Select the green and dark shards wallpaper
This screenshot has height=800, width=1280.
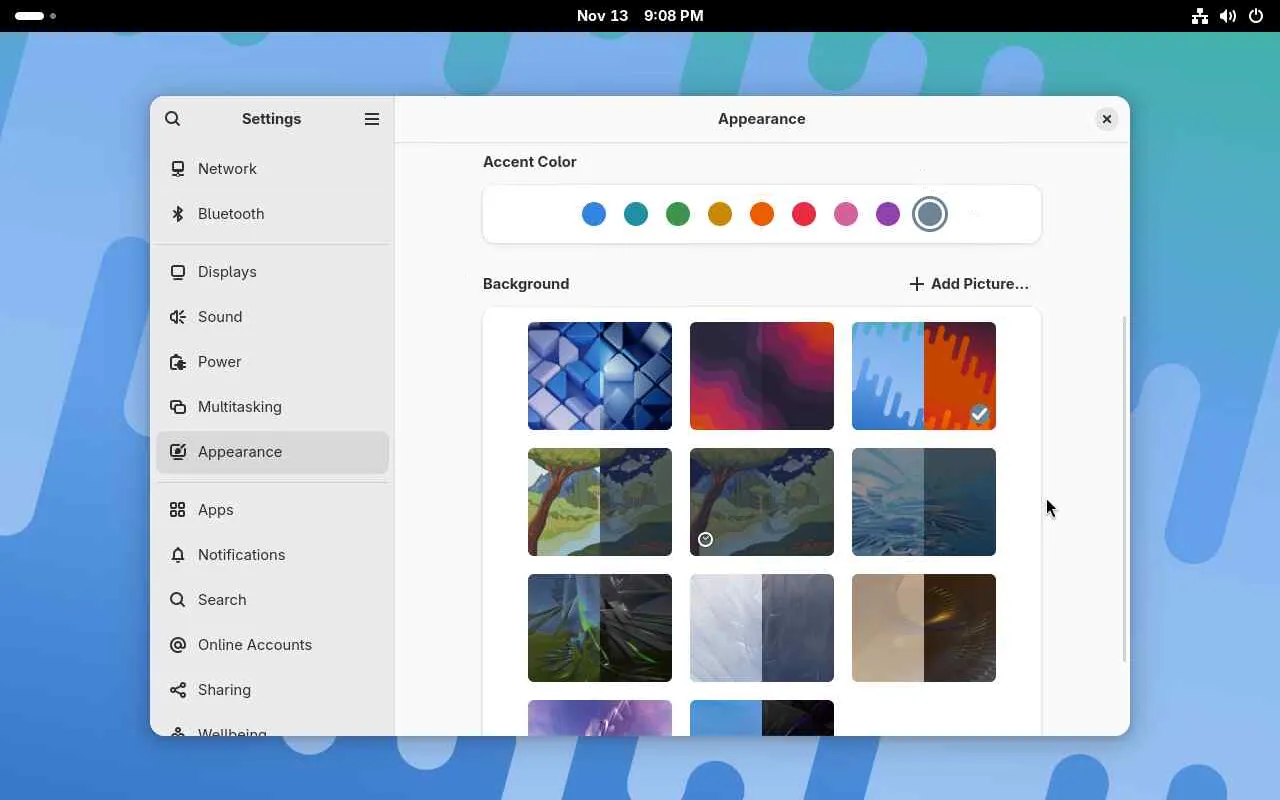(600, 628)
